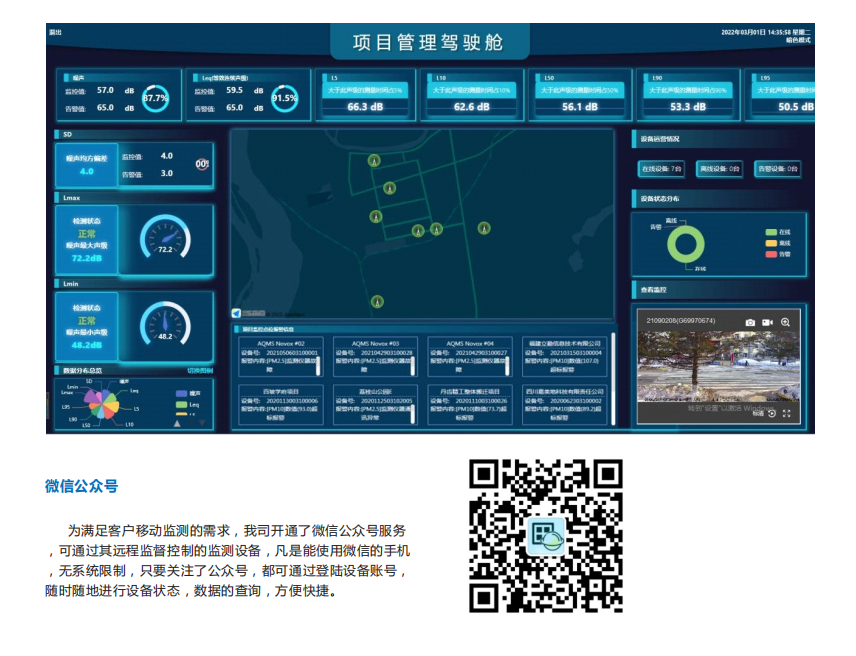Click the 87.7% ring gauge
The height and width of the screenshot is (656, 856).
pyautogui.click(x=156, y=98)
